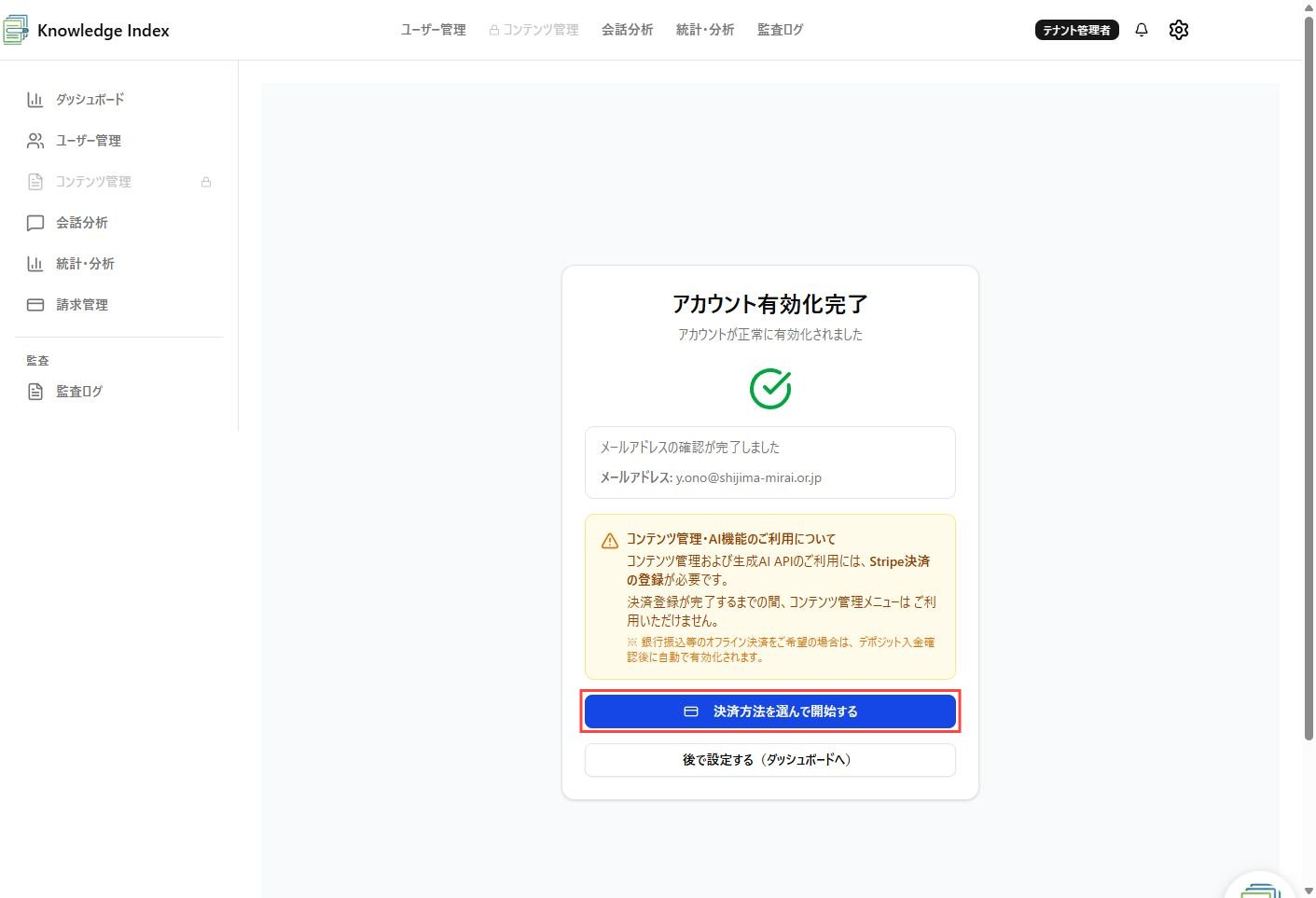Image resolution: width=1316 pixels, height=898 pixels.
Task: Click the 監査 section label in sidebar
Action: [37, 361]
